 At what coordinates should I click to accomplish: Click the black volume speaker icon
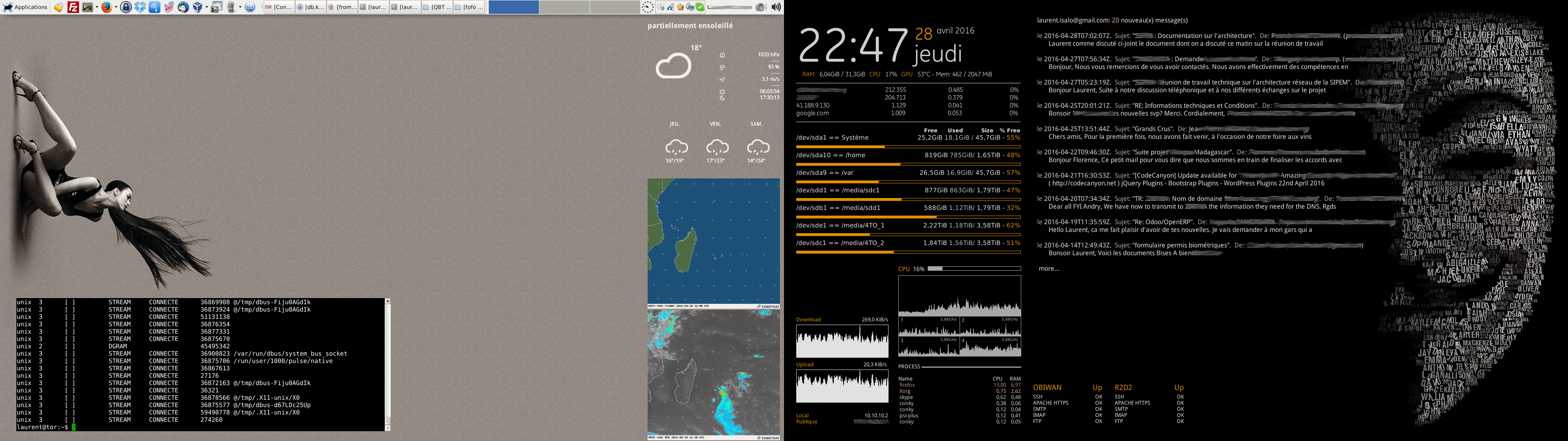(x=776, y=7)
